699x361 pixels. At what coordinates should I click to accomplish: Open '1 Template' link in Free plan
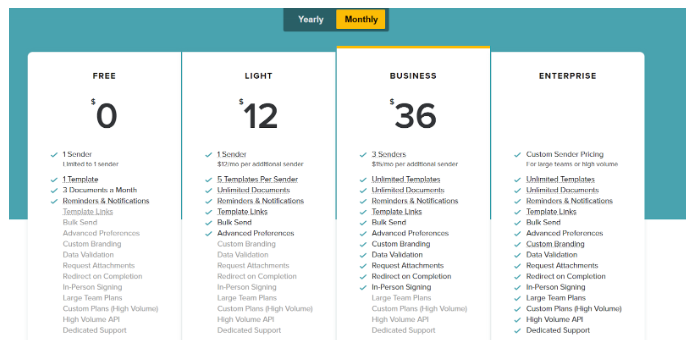80,179
